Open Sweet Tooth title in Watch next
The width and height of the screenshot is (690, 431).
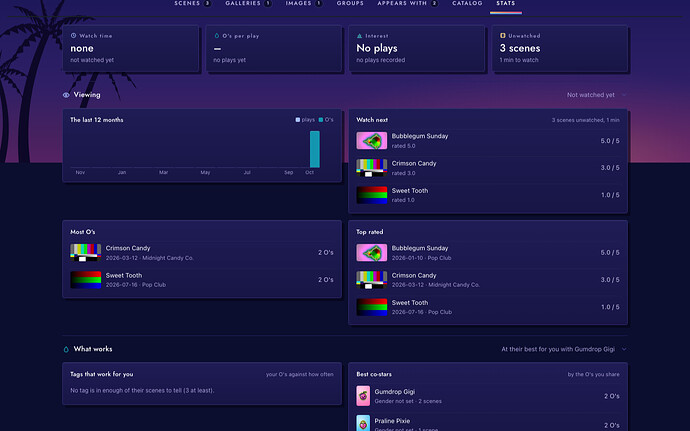click(x=410, y=191)
